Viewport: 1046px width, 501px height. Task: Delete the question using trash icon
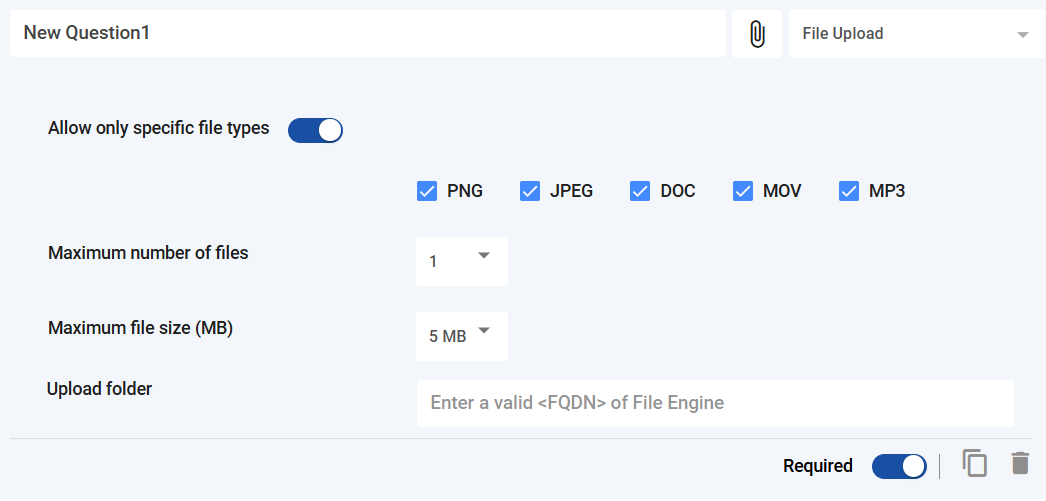point(1019,463)
